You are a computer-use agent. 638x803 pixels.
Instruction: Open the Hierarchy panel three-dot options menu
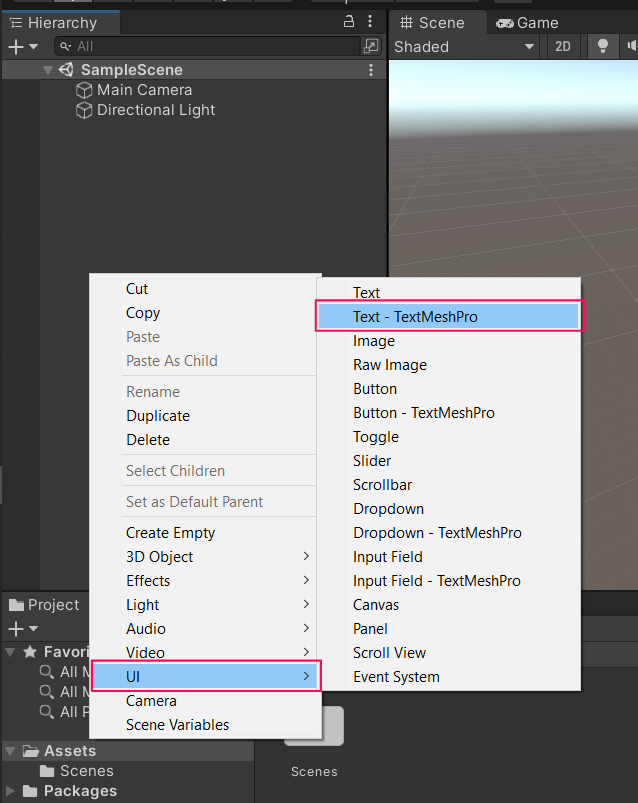point(370,22)
